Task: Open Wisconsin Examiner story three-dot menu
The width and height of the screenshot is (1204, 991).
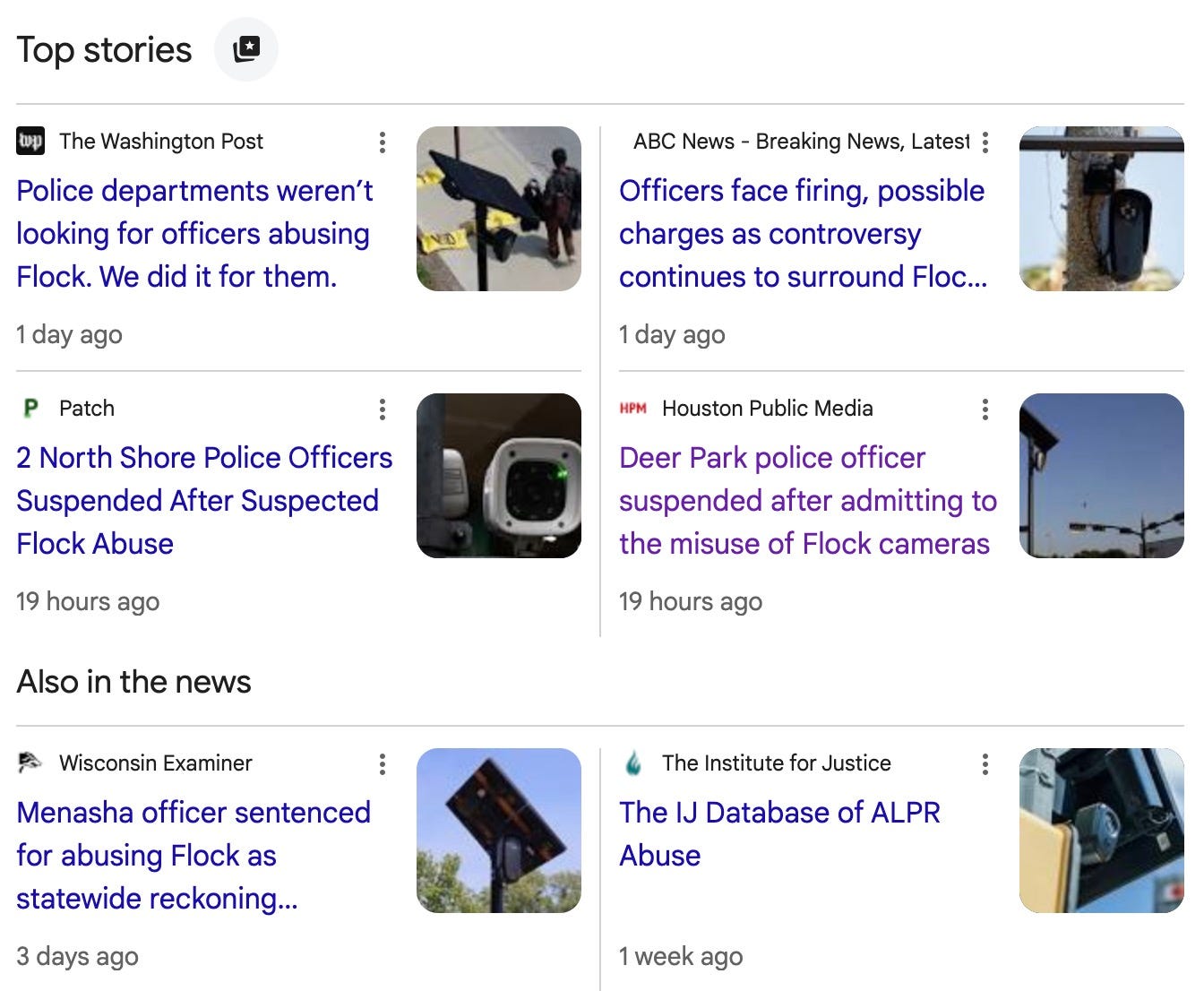Action: click(x=383, y=764)
